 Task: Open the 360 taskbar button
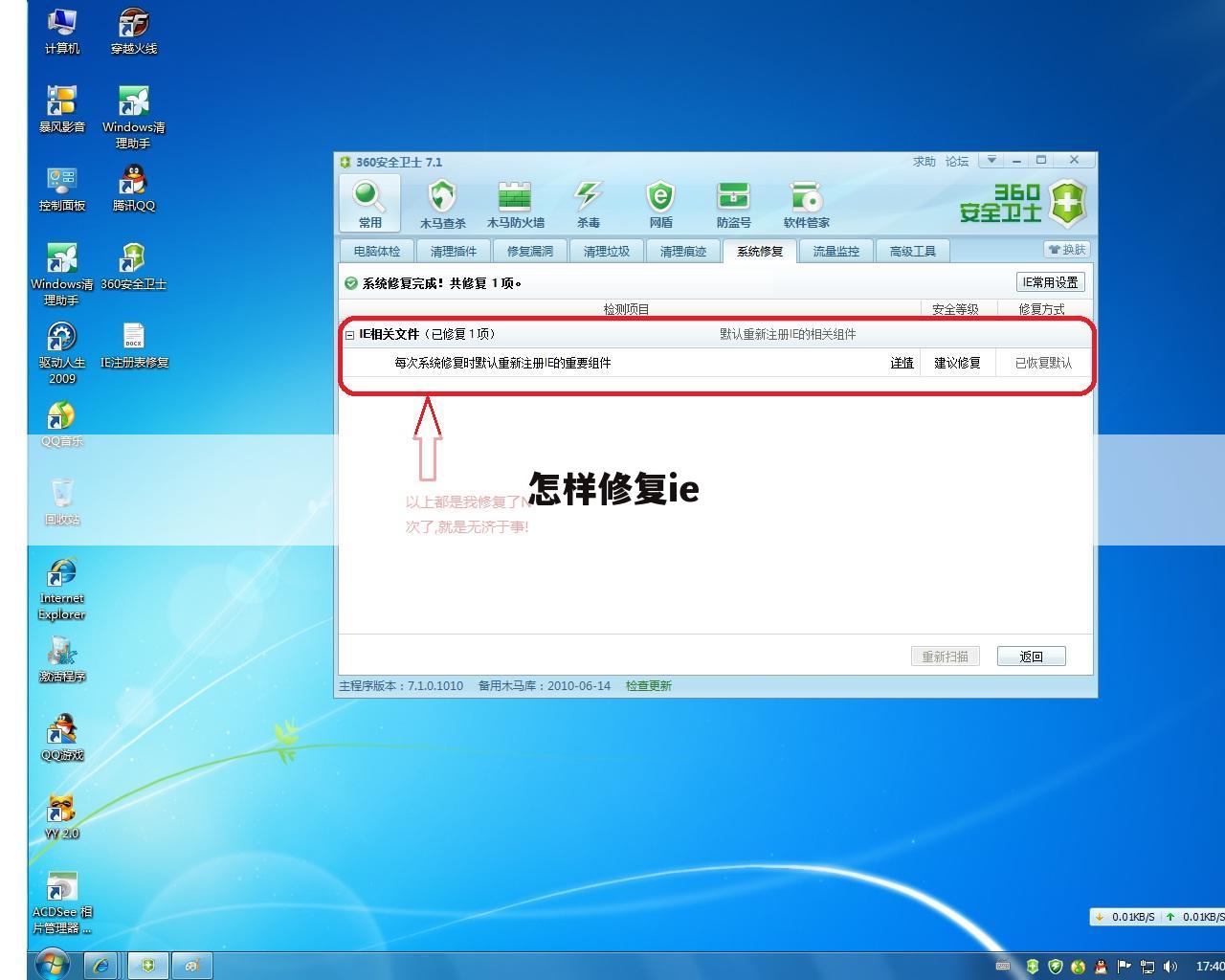(148, 966)
